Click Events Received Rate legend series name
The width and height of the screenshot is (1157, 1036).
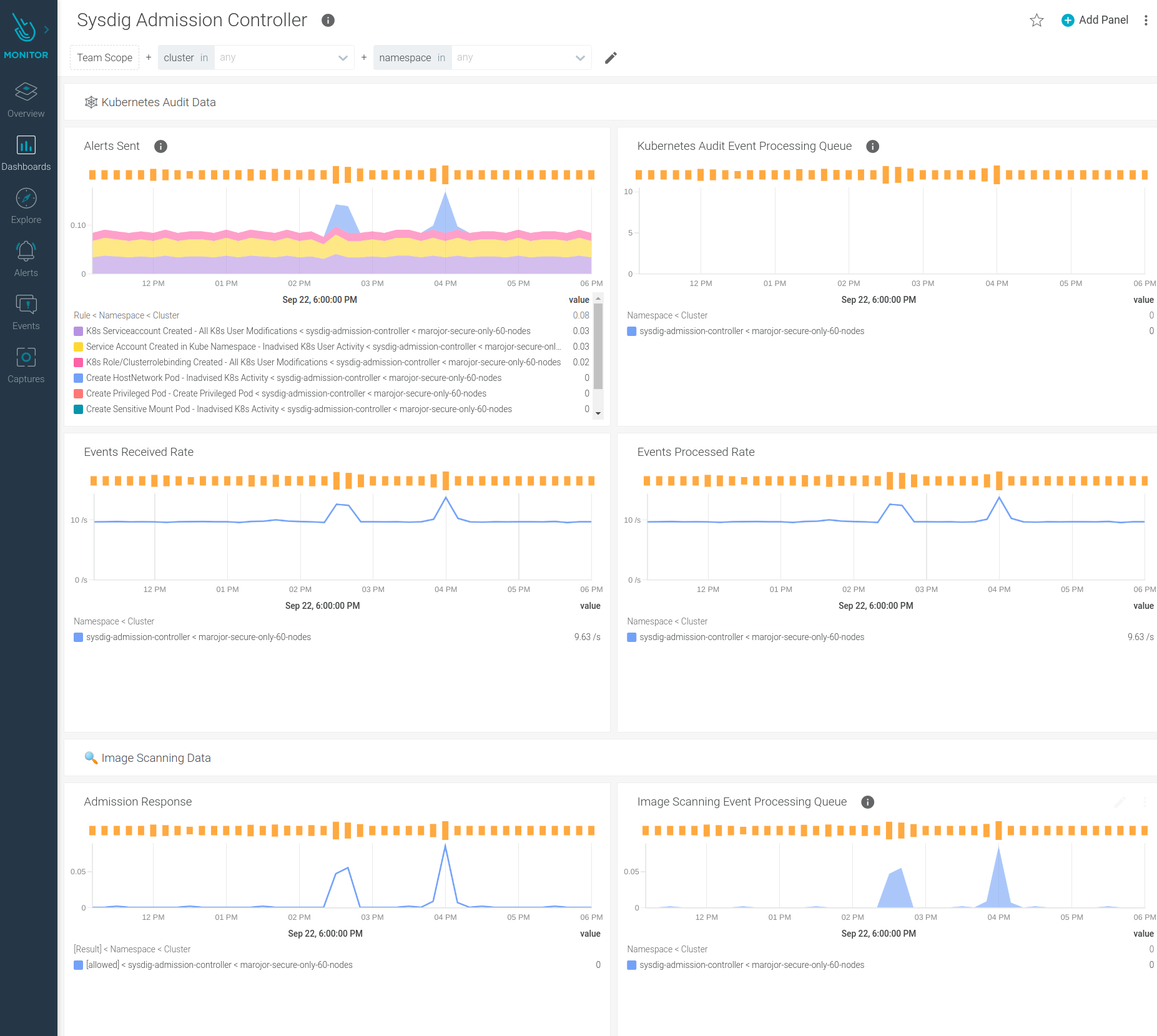pos(199,637)
